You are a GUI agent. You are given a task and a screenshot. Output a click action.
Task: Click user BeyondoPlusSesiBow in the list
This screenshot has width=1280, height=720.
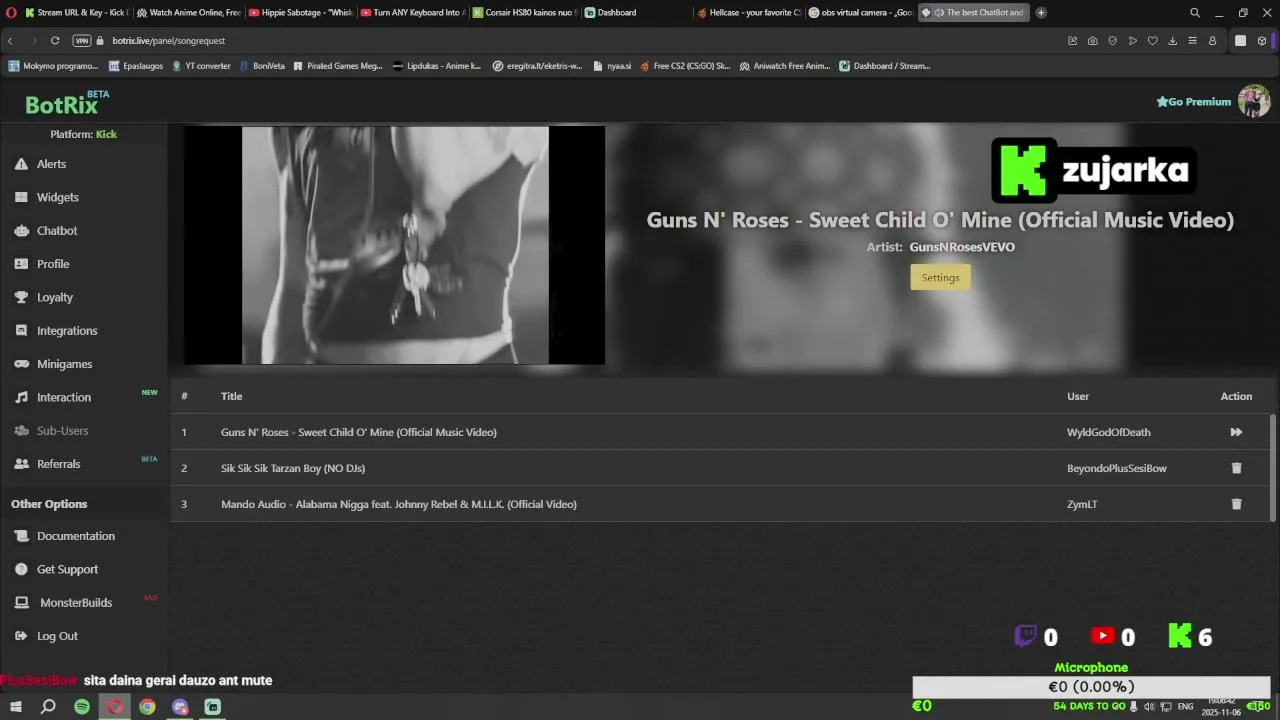(x=1117, y=468)
